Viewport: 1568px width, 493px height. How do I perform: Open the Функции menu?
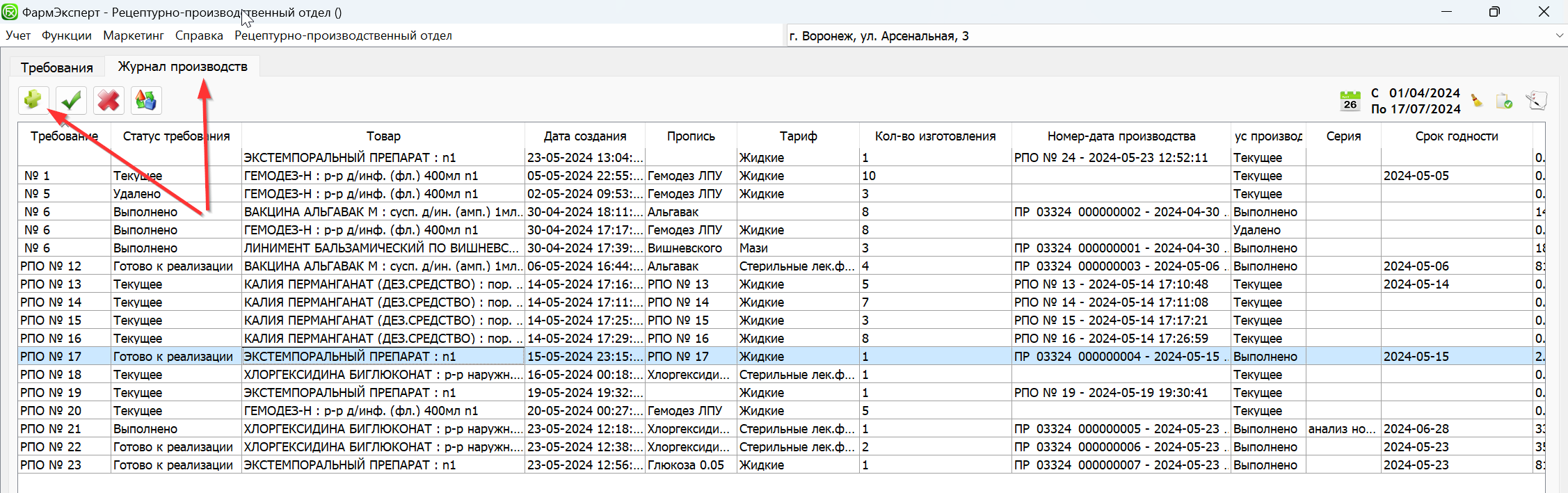66,35
